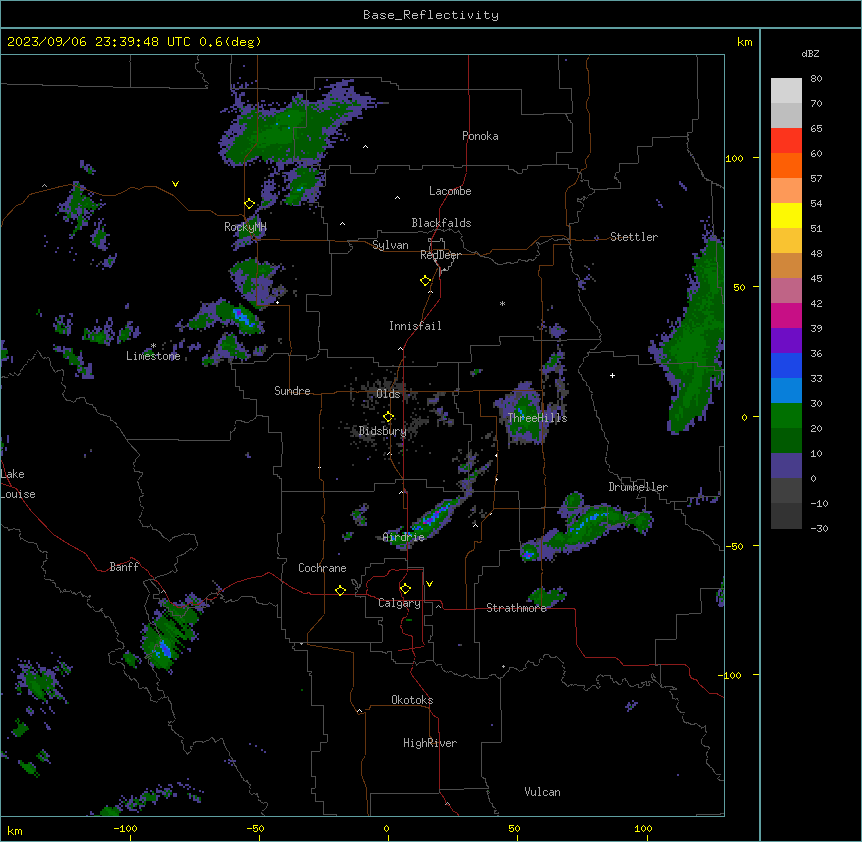The image size is (862, 842).
Task: Click the Airdrie label
Action: tap(404, 537)
